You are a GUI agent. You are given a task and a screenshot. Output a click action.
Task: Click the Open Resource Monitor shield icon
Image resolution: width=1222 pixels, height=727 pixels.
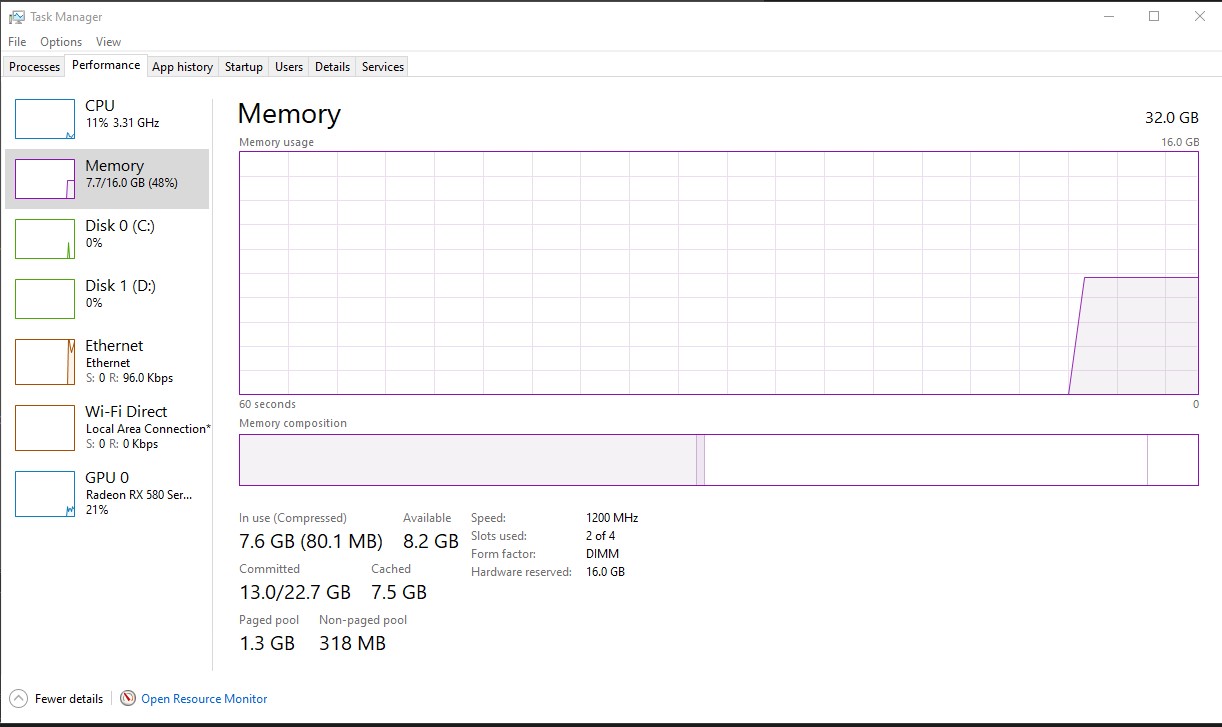(x=127, y=698)
